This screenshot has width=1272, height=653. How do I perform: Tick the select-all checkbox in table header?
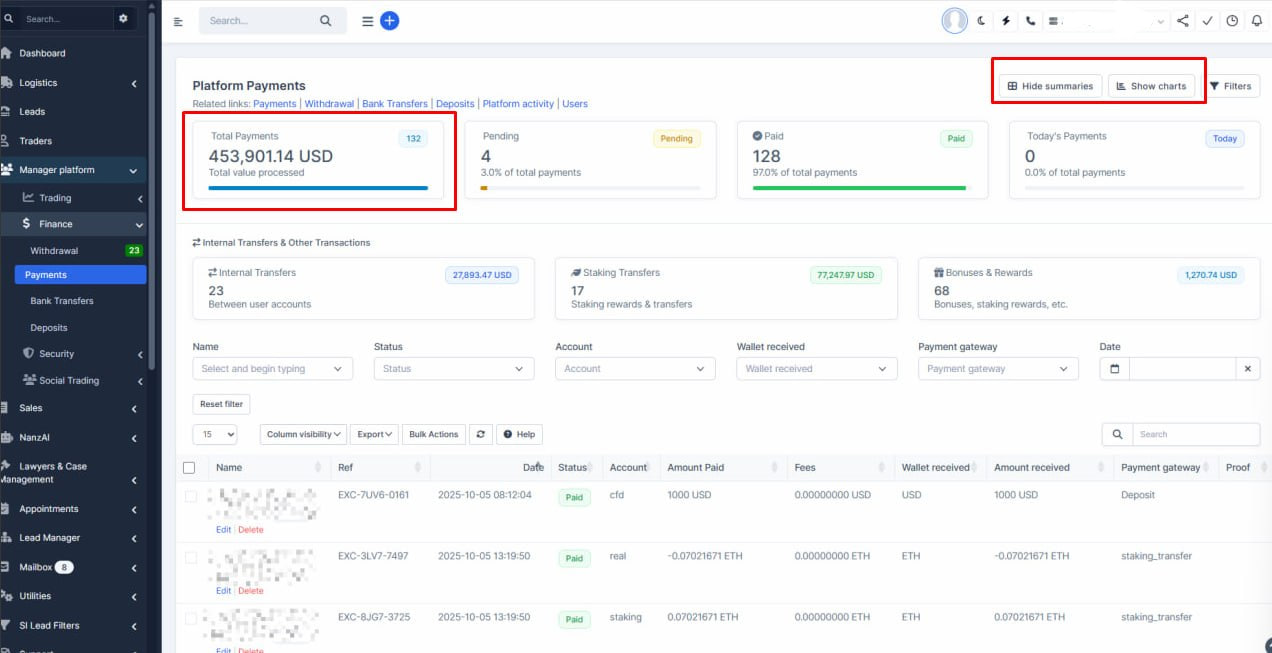point(189,467)
